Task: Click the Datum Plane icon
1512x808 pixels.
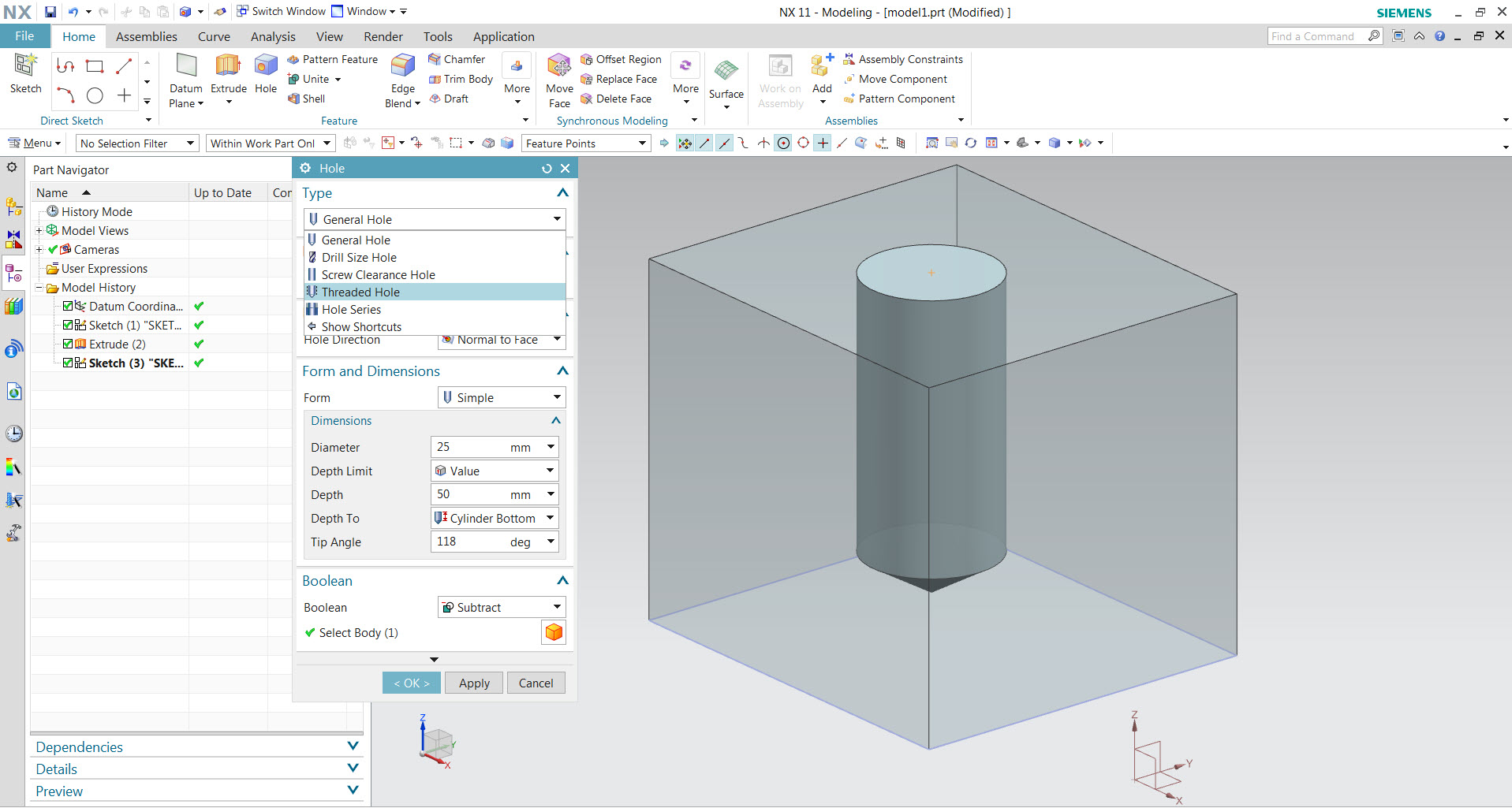Action: point(186,67)
